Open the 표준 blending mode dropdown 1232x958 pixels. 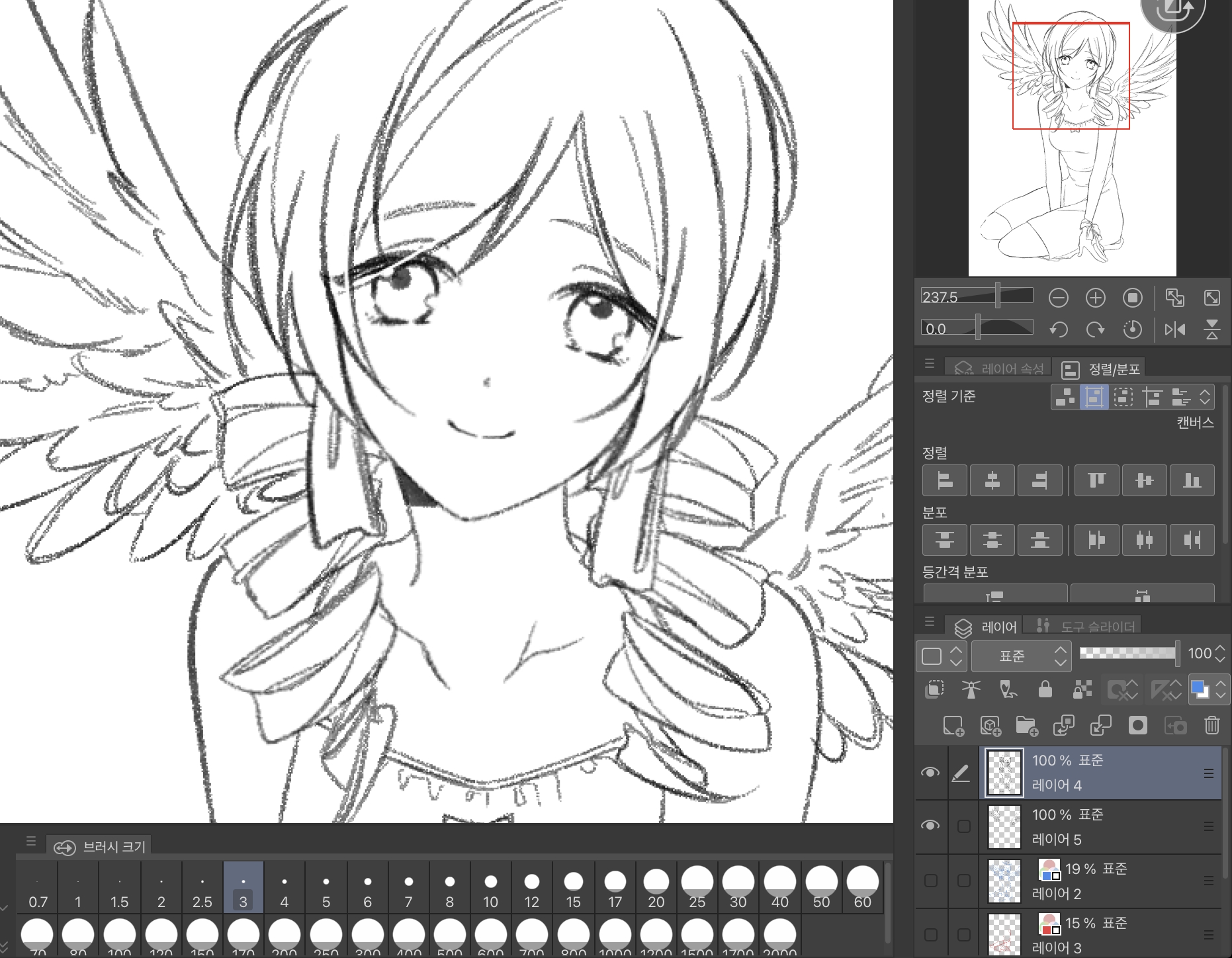coord(1020,656)
